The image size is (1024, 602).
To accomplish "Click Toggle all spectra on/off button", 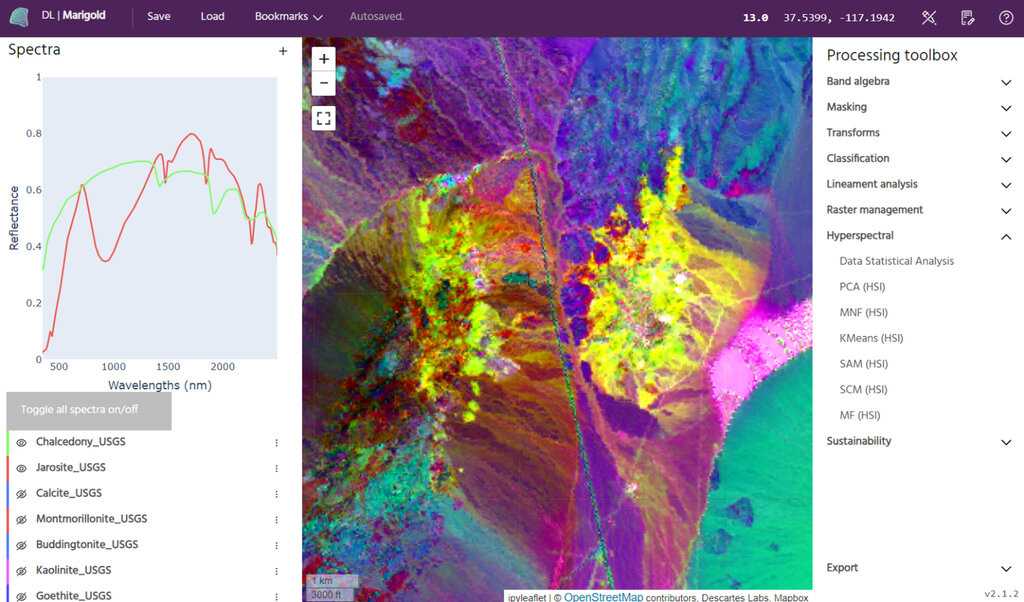I will coord(89,410).
